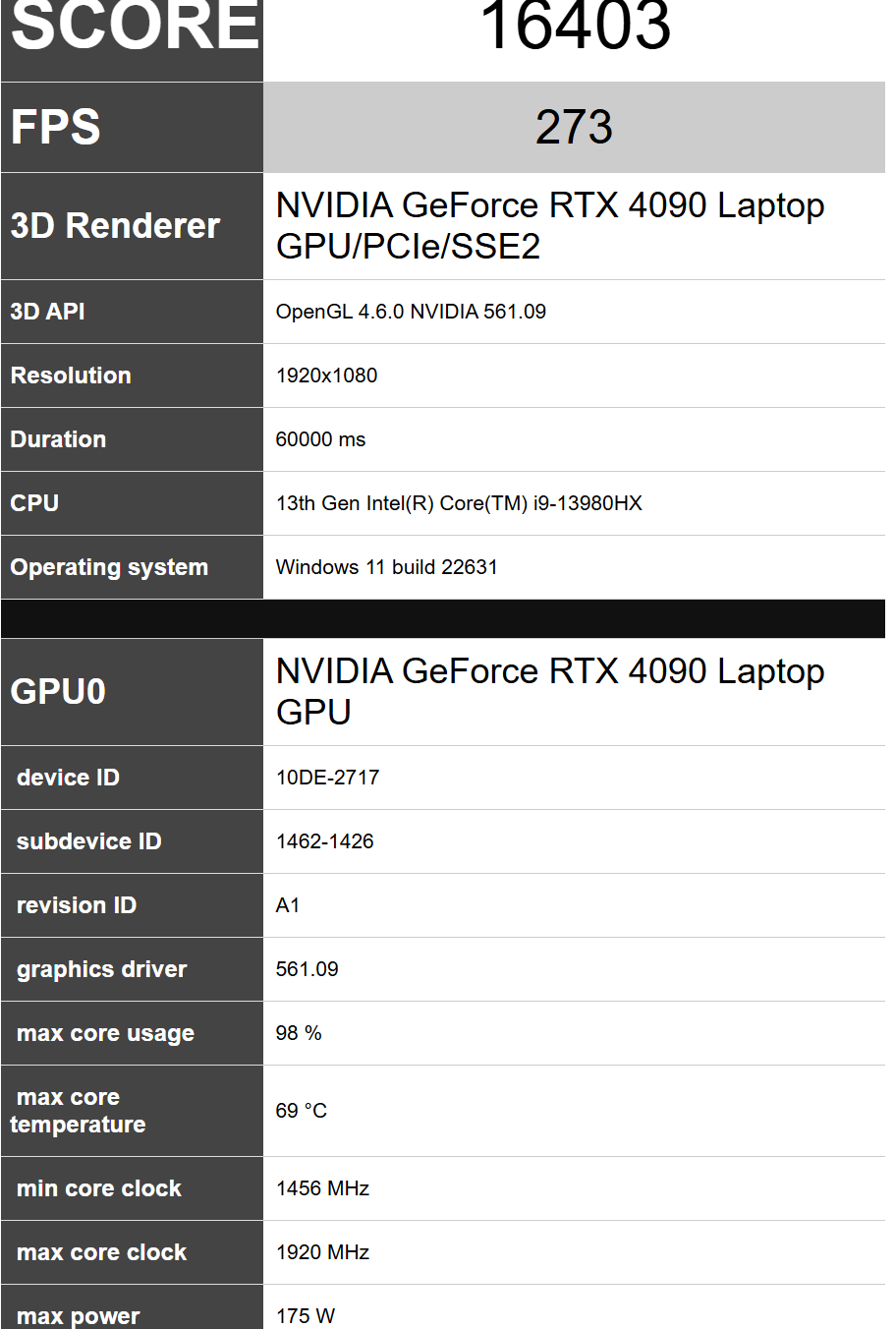
Task: Click the max core clock 1920 MHz value
Action: [x=322, y=1252]
